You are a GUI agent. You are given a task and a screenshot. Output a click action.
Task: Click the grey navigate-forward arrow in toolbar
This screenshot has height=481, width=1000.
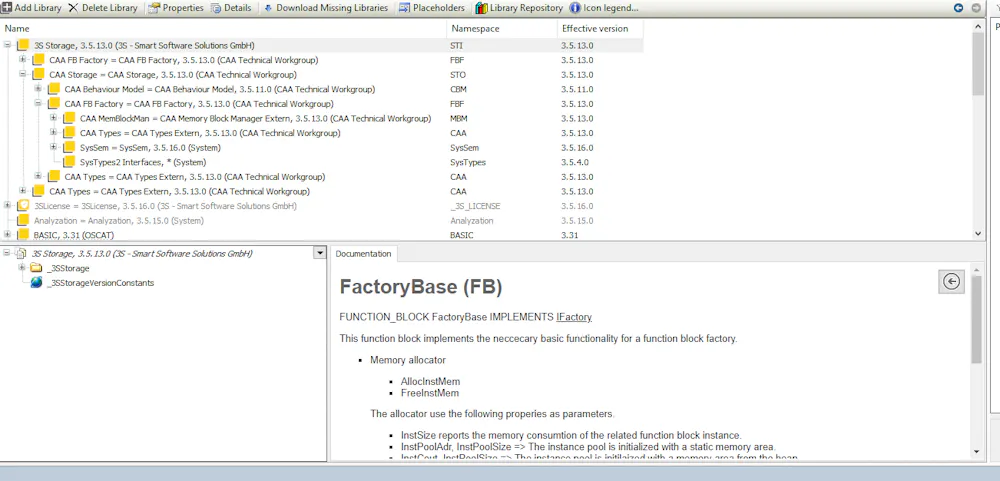pyautogui.click(x=976, y=8)
